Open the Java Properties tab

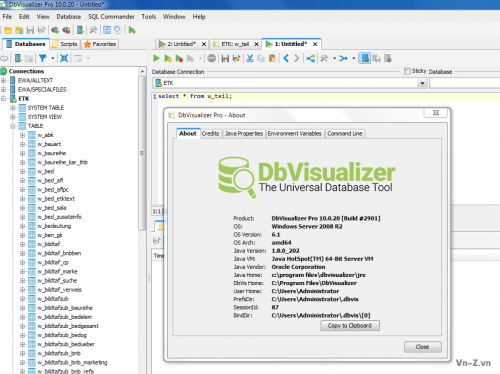(244, 134)
